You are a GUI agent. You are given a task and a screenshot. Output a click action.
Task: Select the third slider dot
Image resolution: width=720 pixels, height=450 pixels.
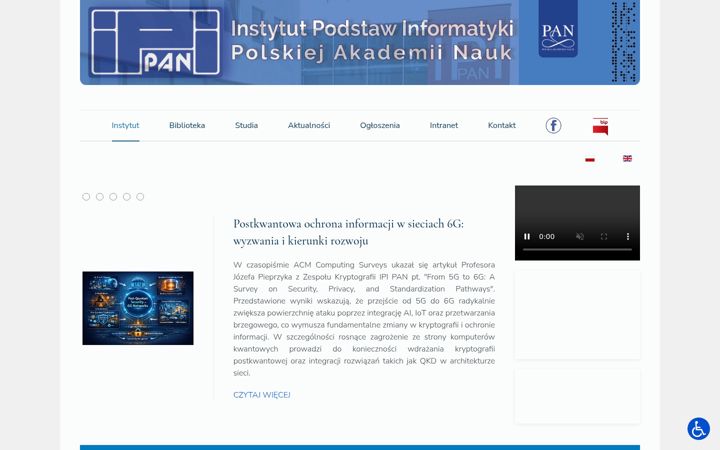coord(113,197)
